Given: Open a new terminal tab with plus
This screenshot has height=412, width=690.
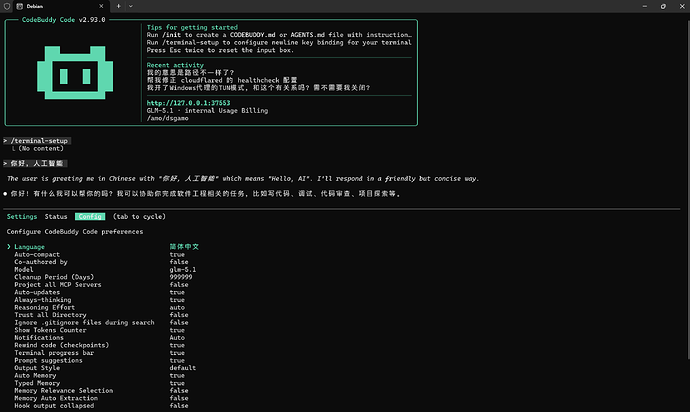Looking at the screenshot, I should point(118,6).
